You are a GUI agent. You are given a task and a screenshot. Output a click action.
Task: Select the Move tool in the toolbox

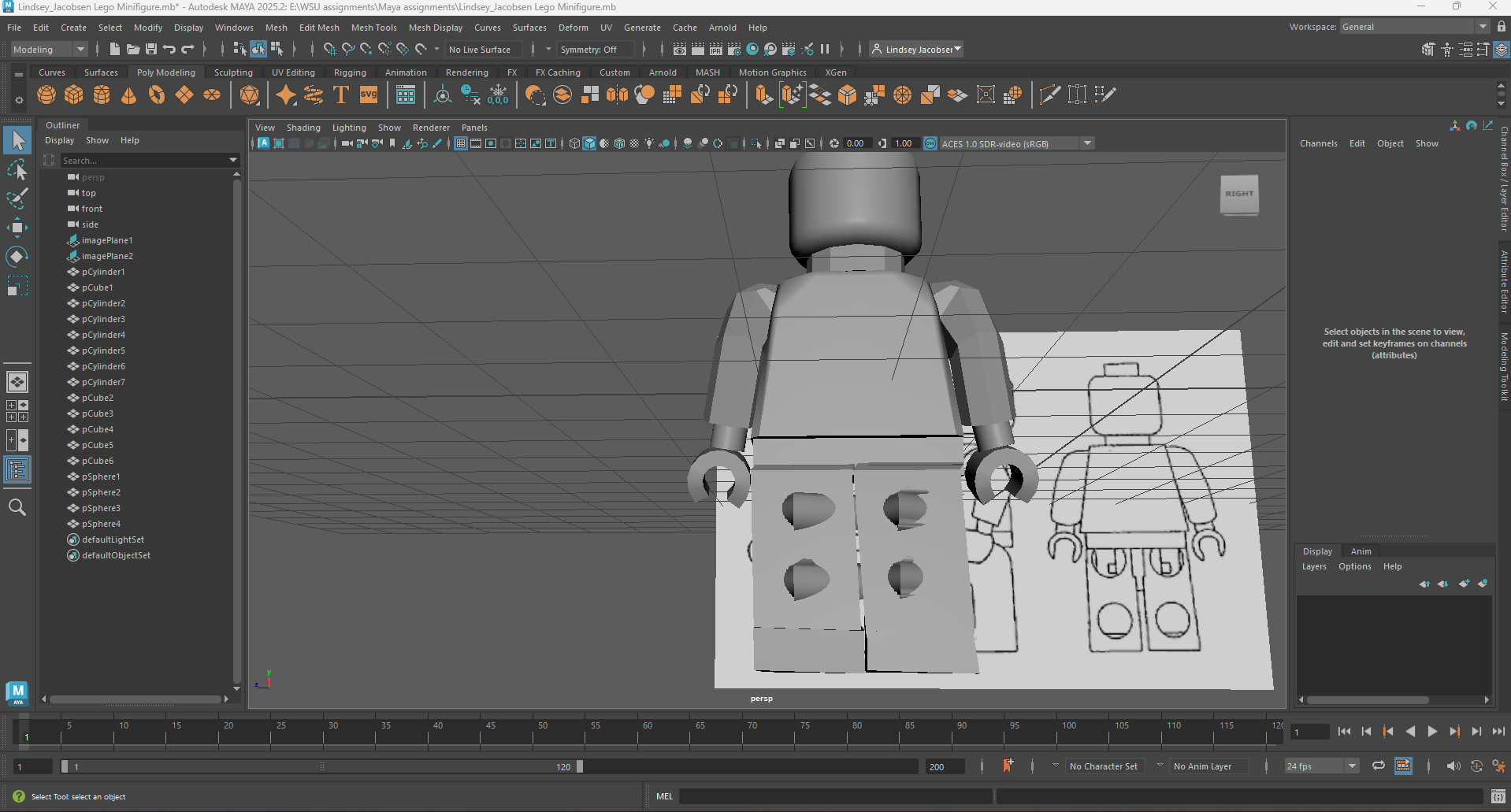pyautogui.click(x=17, y=228)
